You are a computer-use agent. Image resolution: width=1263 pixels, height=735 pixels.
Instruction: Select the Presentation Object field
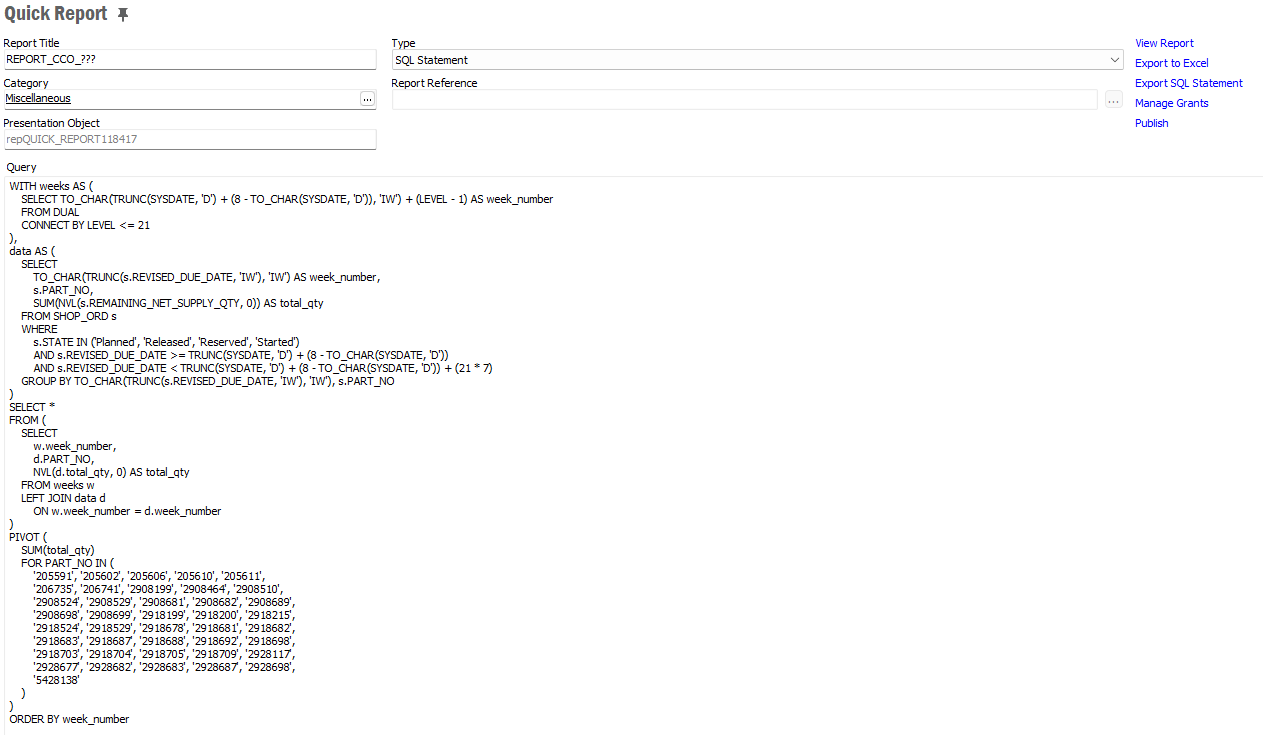[189, 139]
